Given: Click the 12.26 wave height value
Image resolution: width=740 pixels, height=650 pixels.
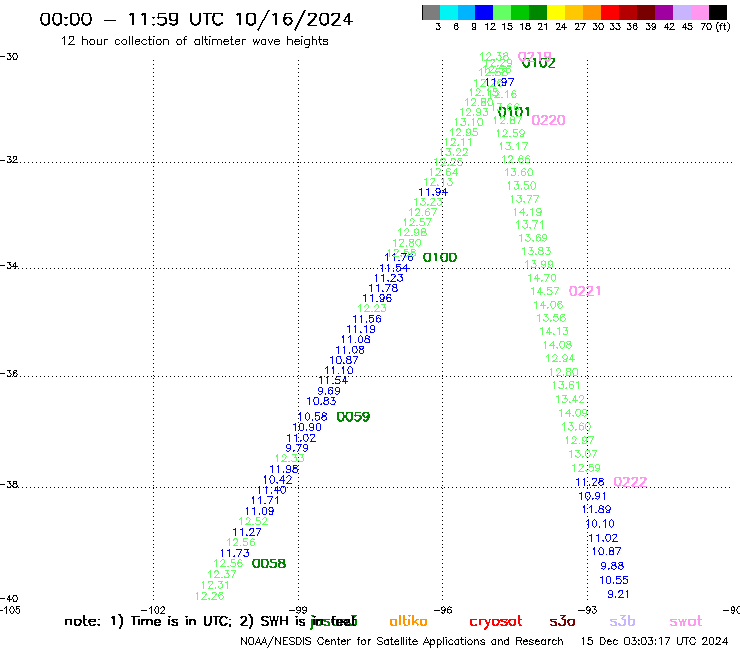Looking at the screenshot, I should (x=210, y=596).
